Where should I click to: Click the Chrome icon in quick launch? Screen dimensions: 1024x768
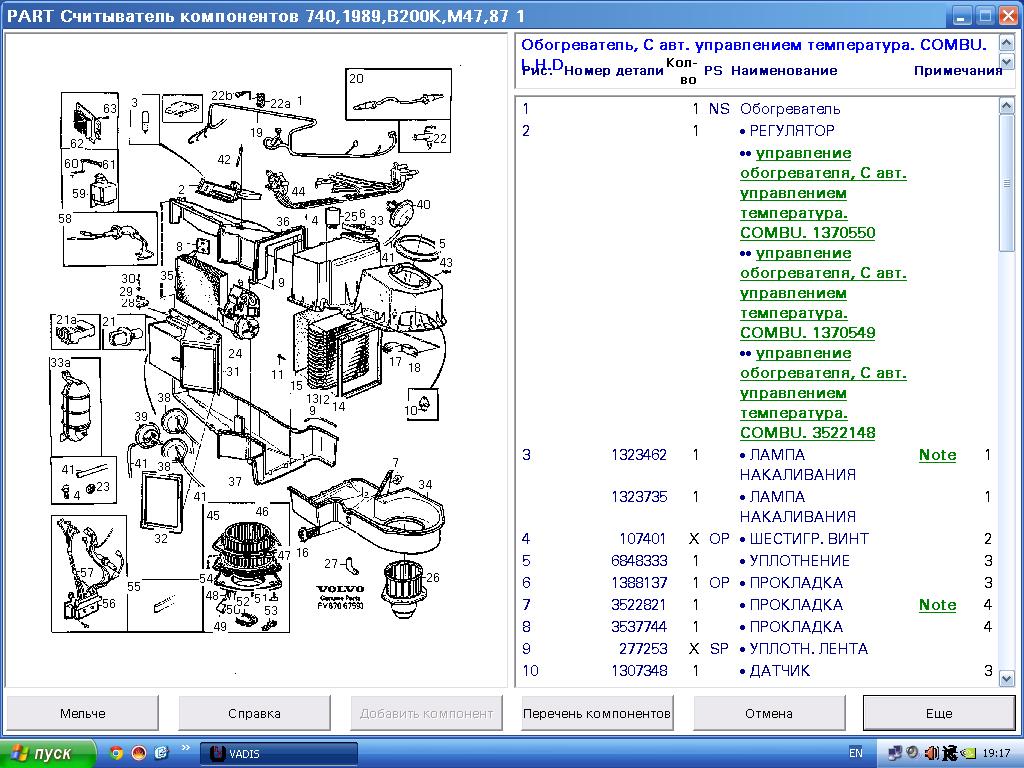pos(116,753)
